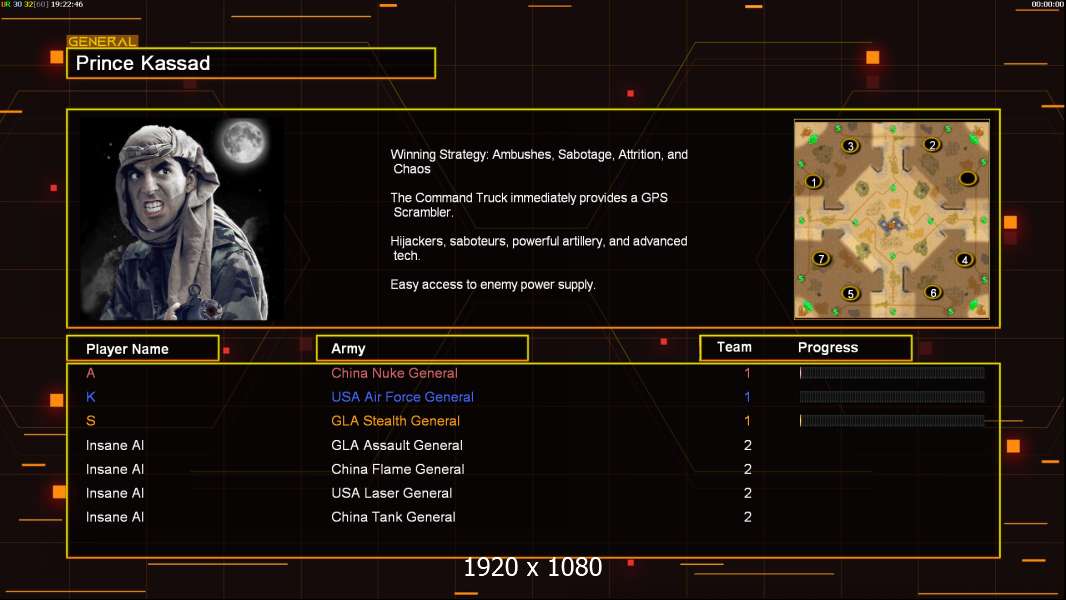This screenshot has width=1066, height=600.
Task: Click the Player Name column header
Action: tap(143, 349)
